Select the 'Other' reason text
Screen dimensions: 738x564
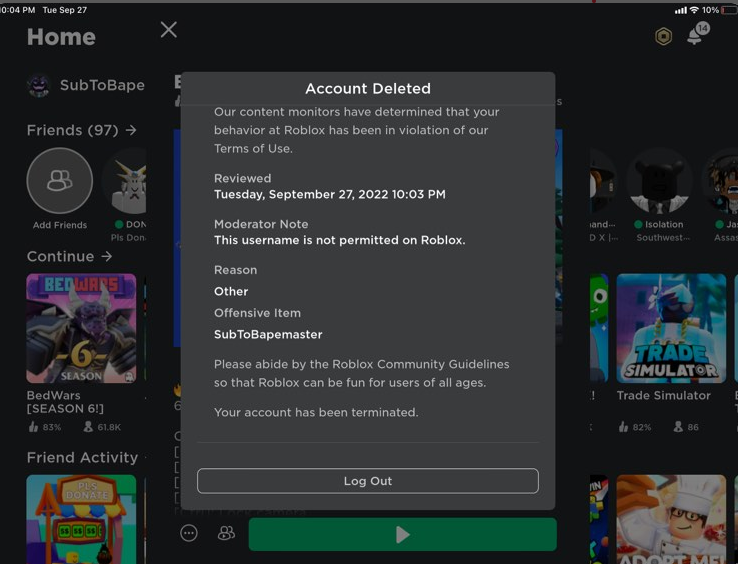(x=231, y=291)
